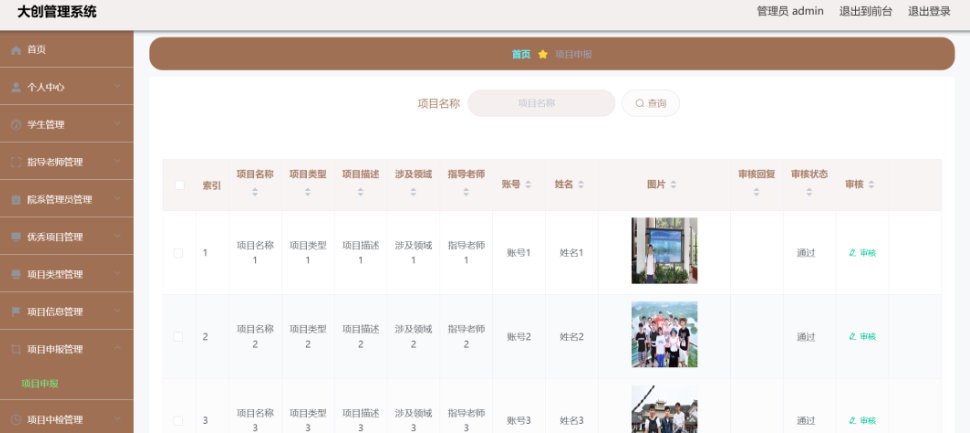Click the edit icon of row 2 审核

[852, 337]
